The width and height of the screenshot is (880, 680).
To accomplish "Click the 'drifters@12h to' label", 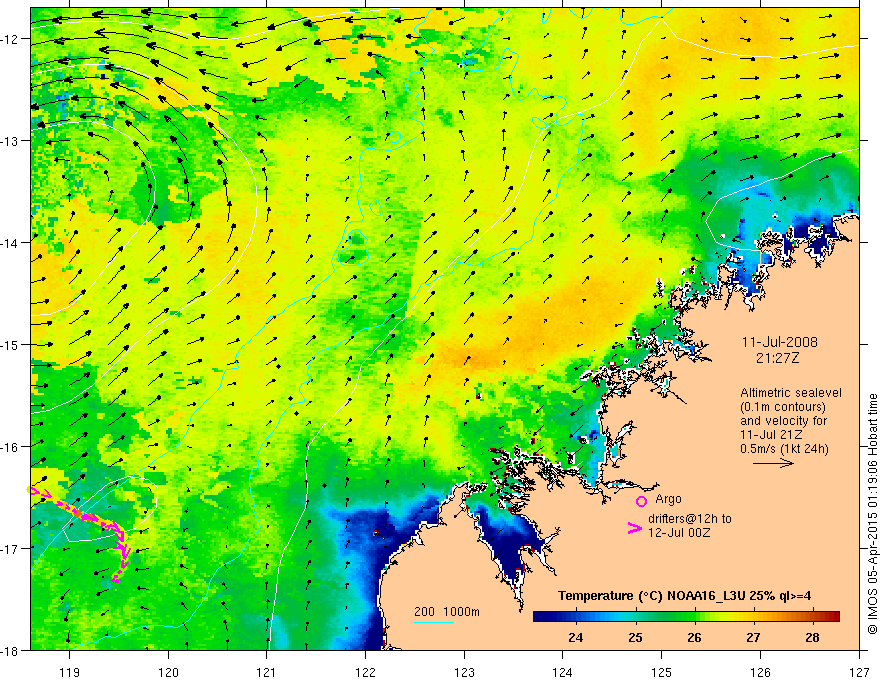I will click(x=690, y=519).
